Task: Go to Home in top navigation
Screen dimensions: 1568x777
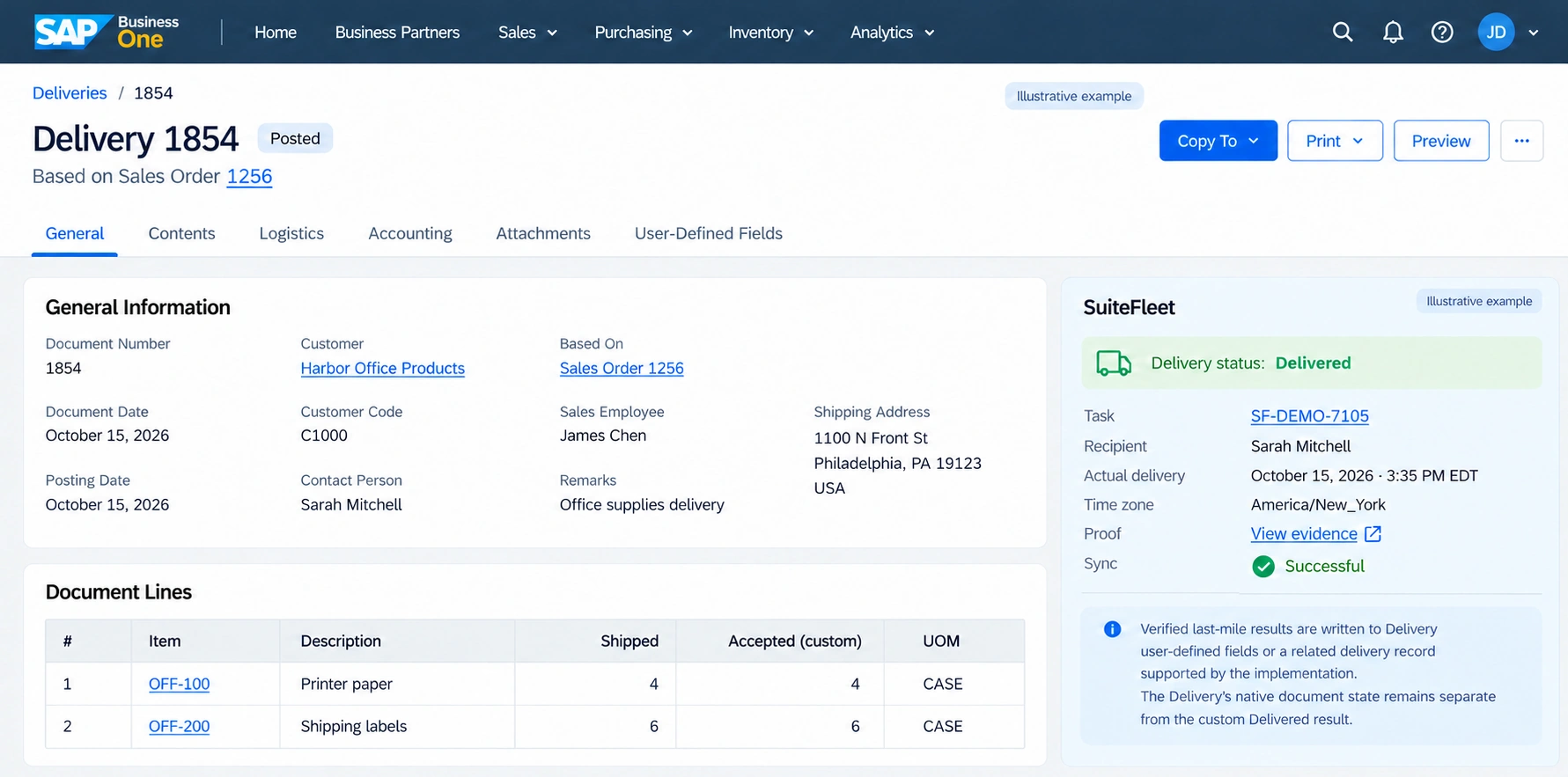Action: pos(276,33)
